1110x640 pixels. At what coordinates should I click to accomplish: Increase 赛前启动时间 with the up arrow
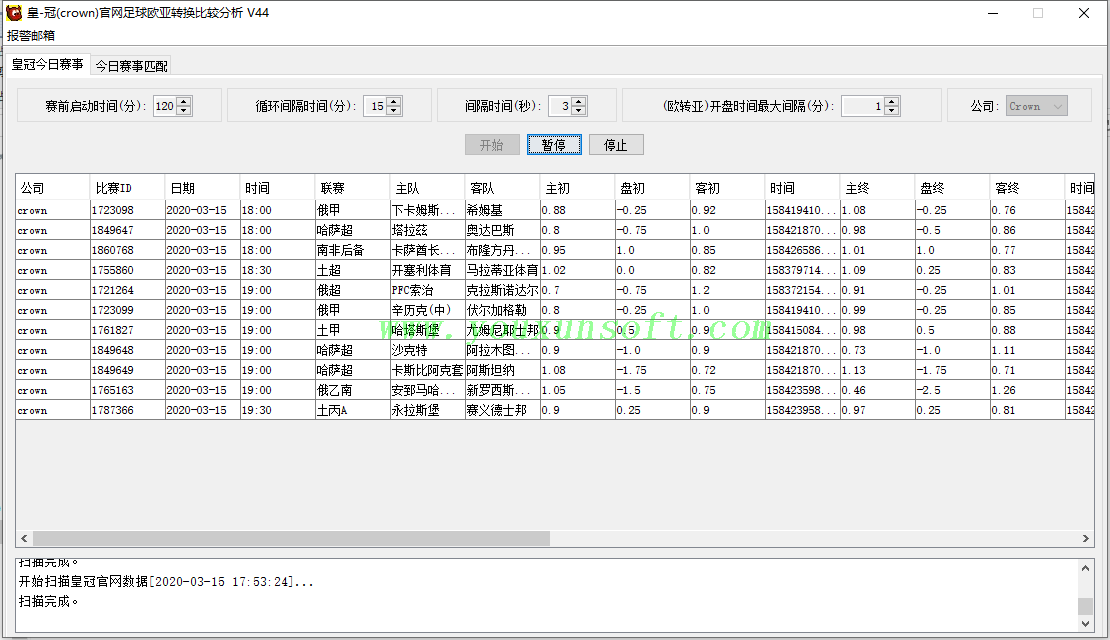coord(184,101)
